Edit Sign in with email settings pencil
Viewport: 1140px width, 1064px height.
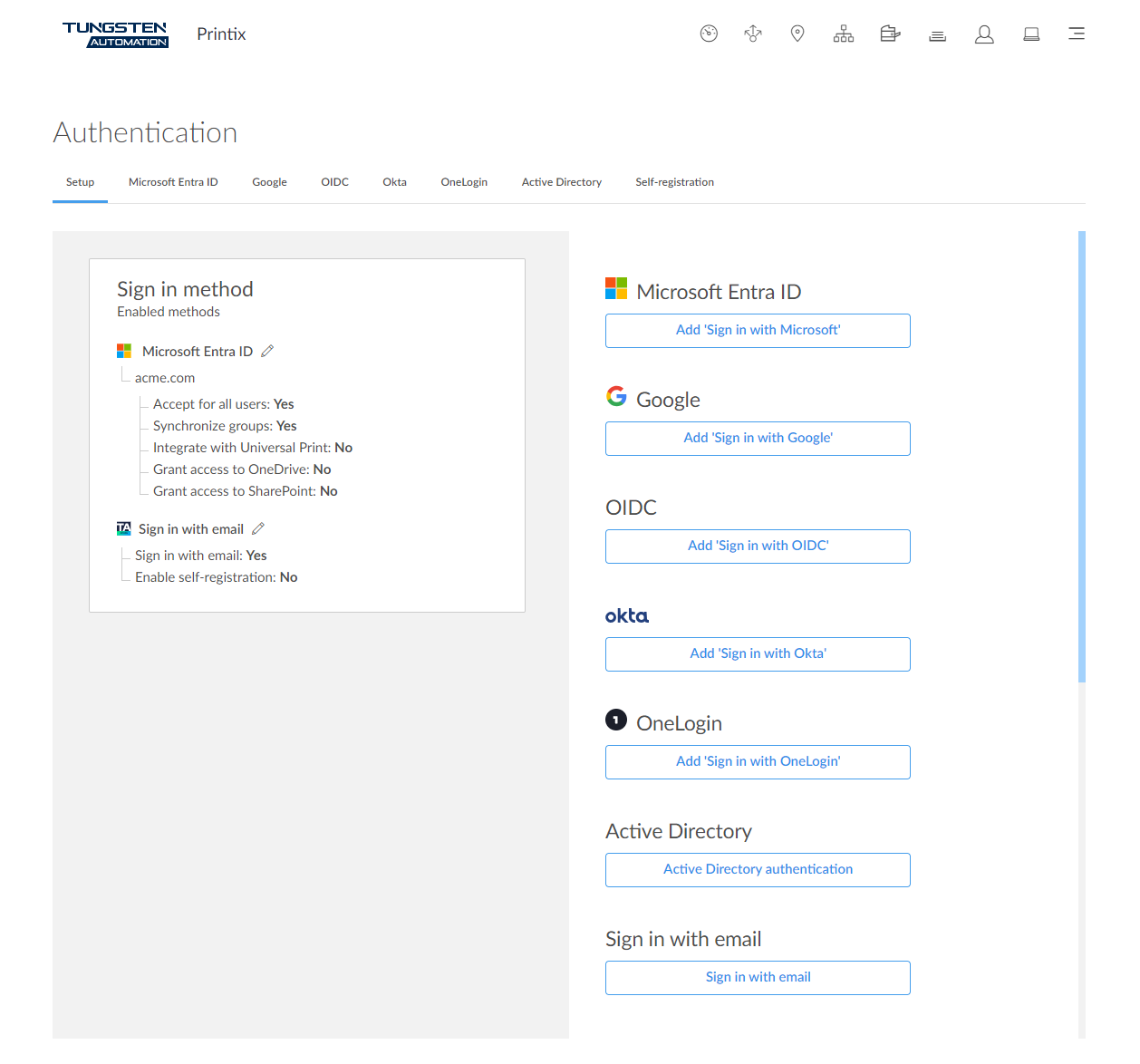258,528
